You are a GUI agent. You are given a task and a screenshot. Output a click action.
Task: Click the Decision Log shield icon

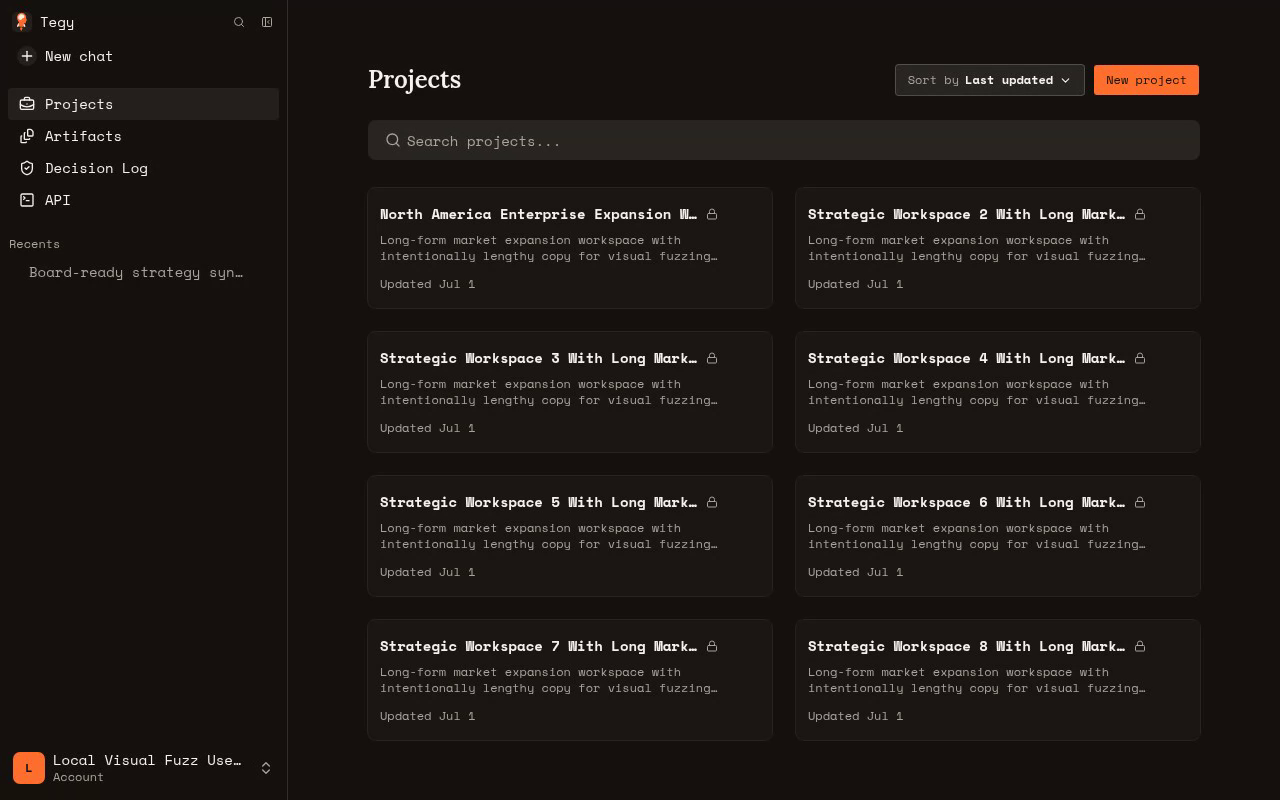27,168
